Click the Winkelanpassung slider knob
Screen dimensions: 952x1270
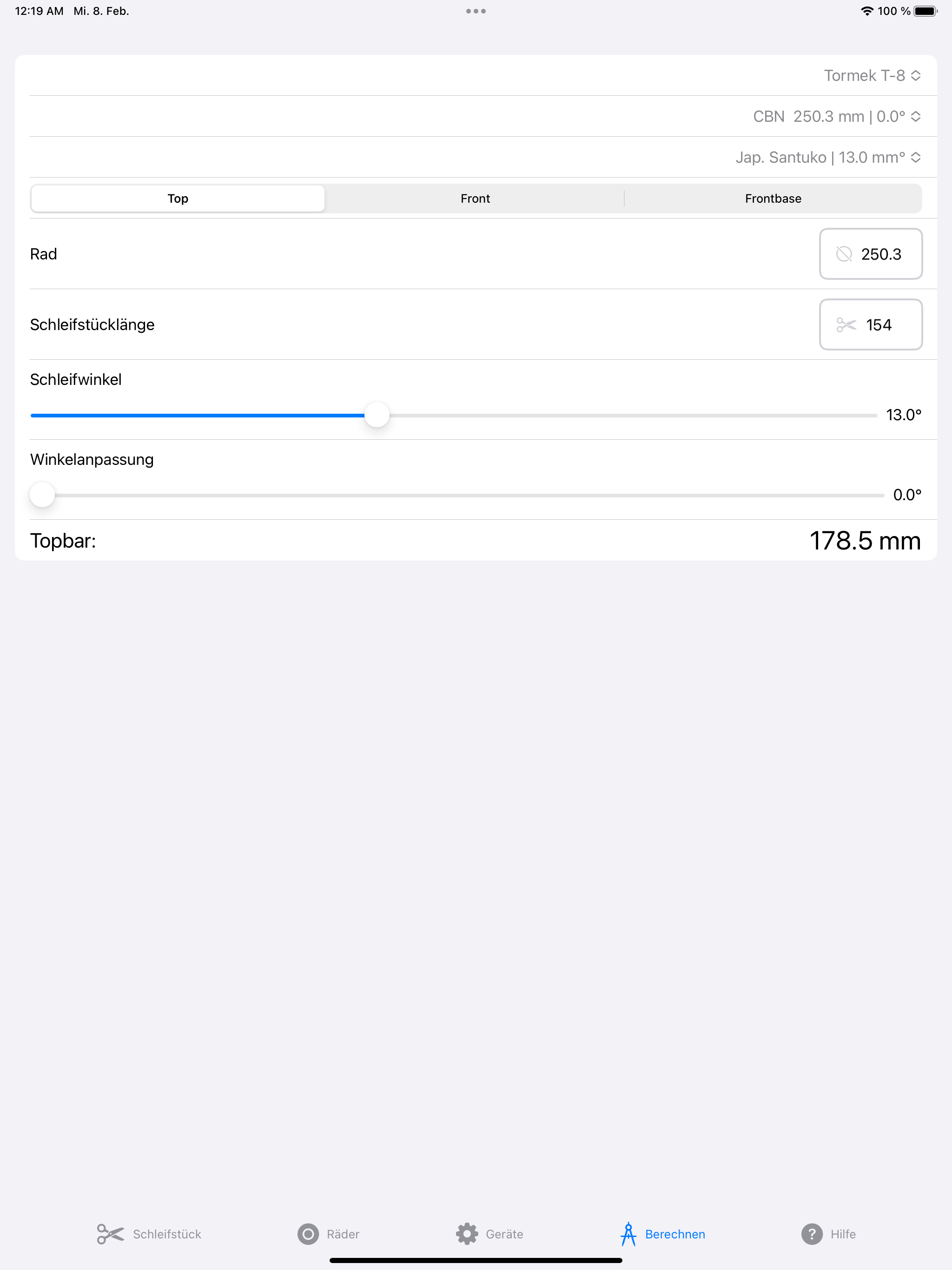42,494
